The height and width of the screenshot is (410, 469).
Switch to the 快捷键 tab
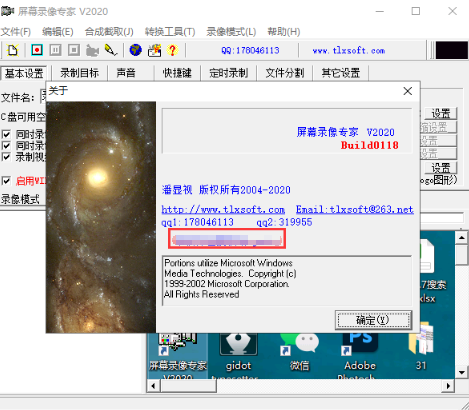point(177,73)
